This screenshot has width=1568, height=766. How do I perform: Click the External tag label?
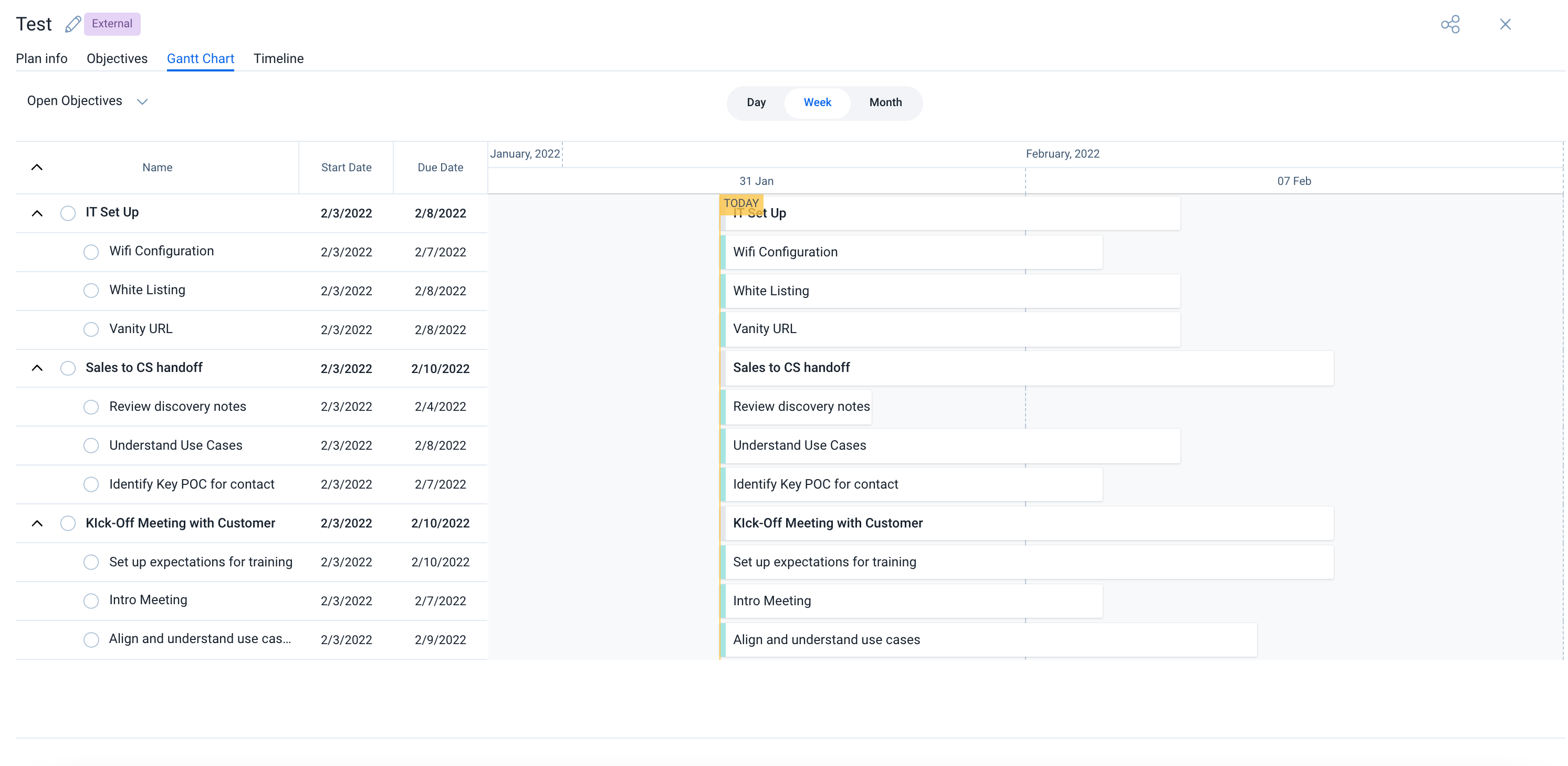pos(112,24)
